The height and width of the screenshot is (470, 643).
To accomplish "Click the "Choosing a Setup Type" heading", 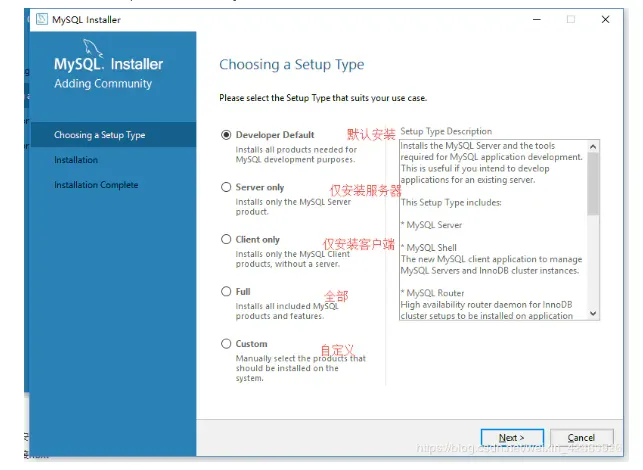I will 292,64.
